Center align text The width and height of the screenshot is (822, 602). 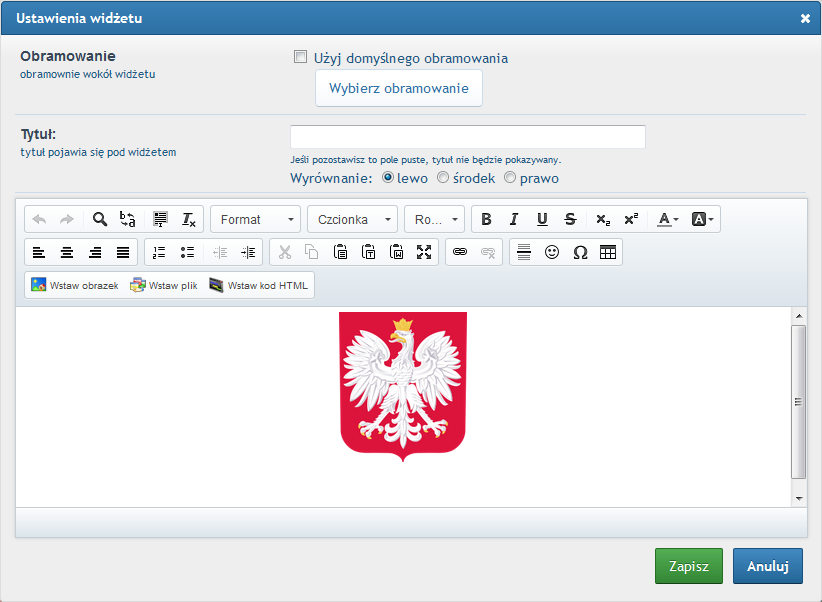pos(67,252)
